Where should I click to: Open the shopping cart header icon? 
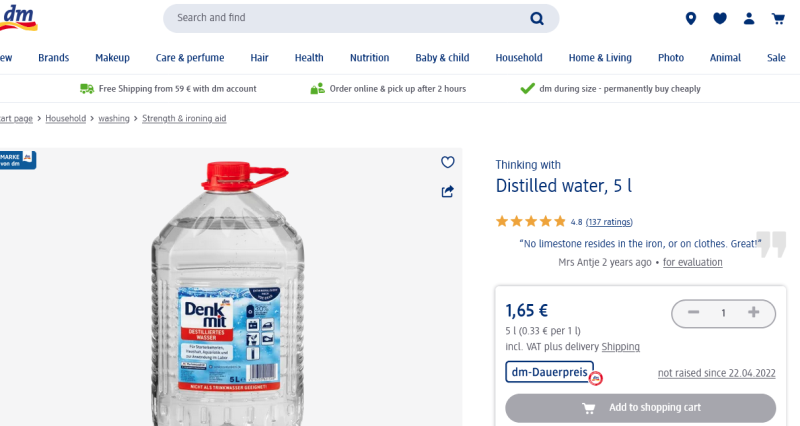coord(778,18)
